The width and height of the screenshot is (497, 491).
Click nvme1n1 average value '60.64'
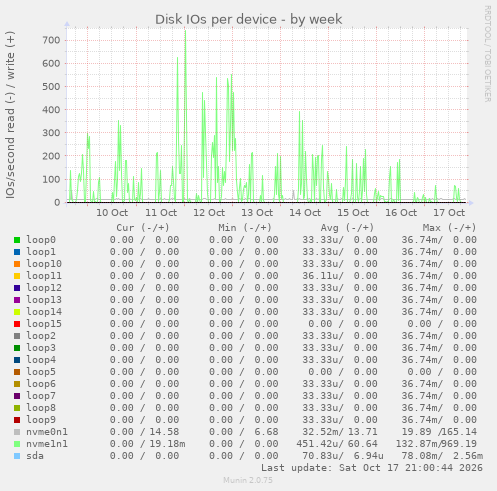click(363, 444)
